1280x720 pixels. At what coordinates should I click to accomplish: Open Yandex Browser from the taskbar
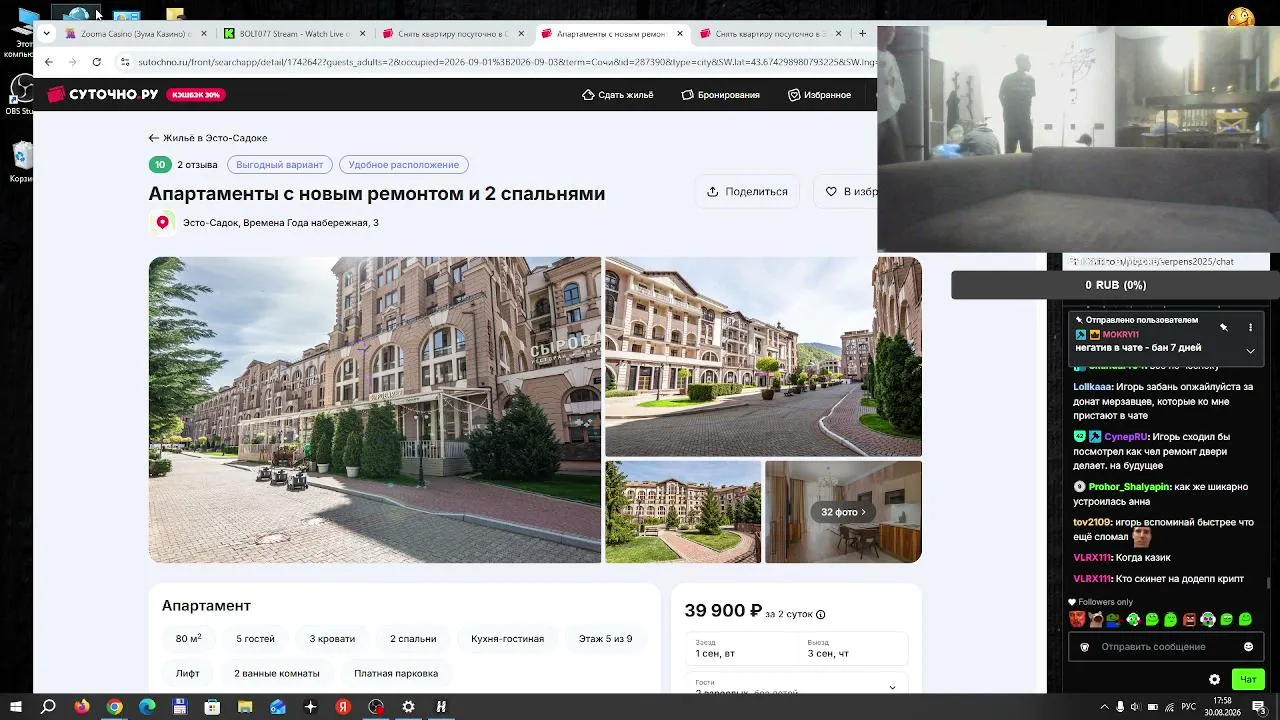(343, 707)
